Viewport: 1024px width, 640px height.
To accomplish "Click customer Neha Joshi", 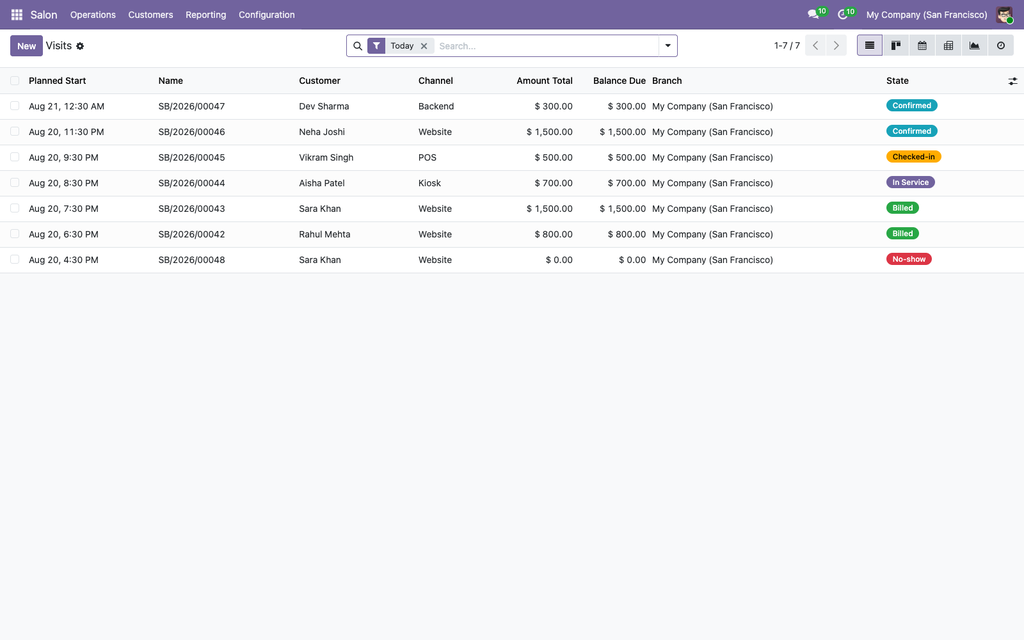I will (x=322, y=132).
